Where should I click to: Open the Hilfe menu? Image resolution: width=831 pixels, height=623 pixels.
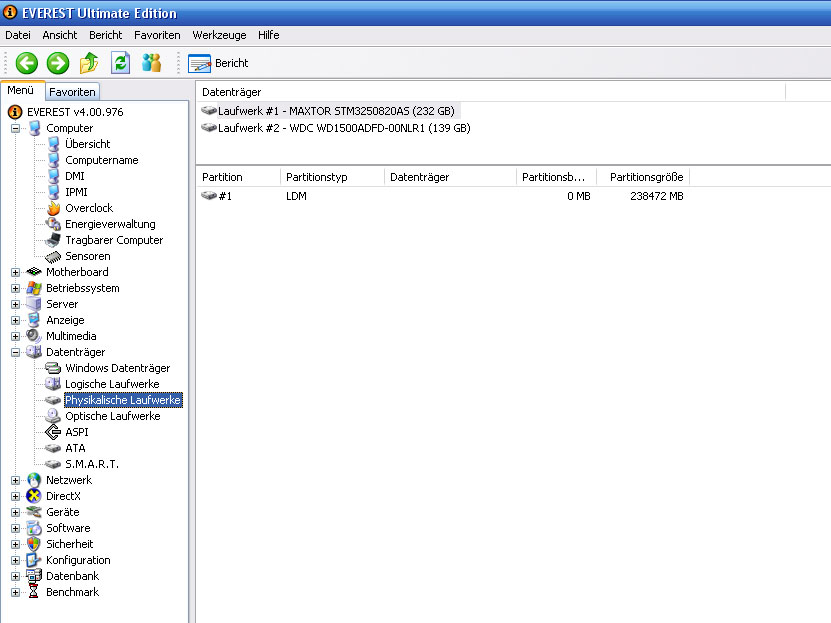(x=268, y=35)
